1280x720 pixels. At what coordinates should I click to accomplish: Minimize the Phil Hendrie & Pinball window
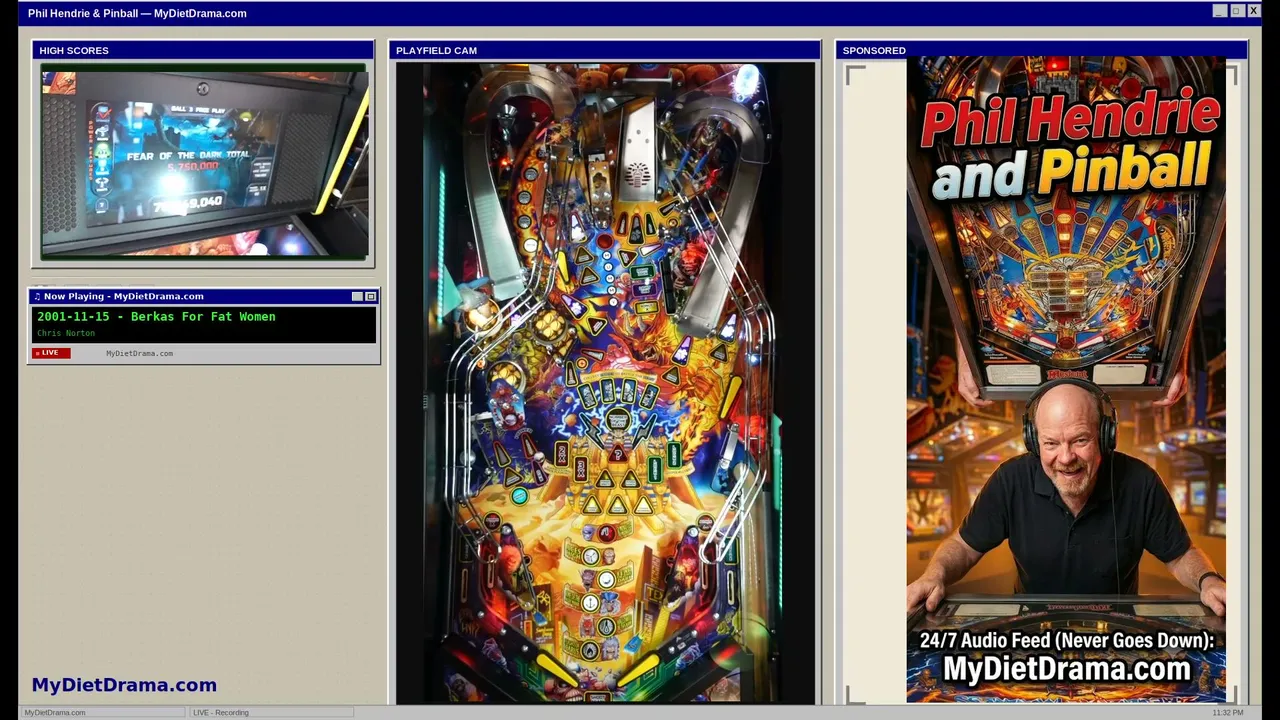pos(1220,11)
